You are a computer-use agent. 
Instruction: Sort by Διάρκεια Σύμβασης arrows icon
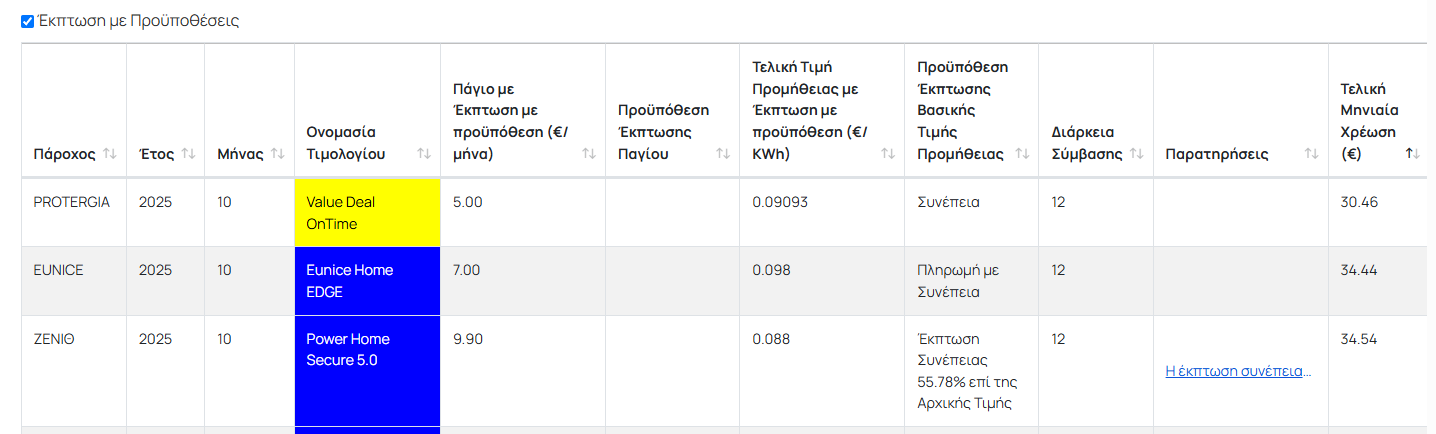click(1136, 154)
